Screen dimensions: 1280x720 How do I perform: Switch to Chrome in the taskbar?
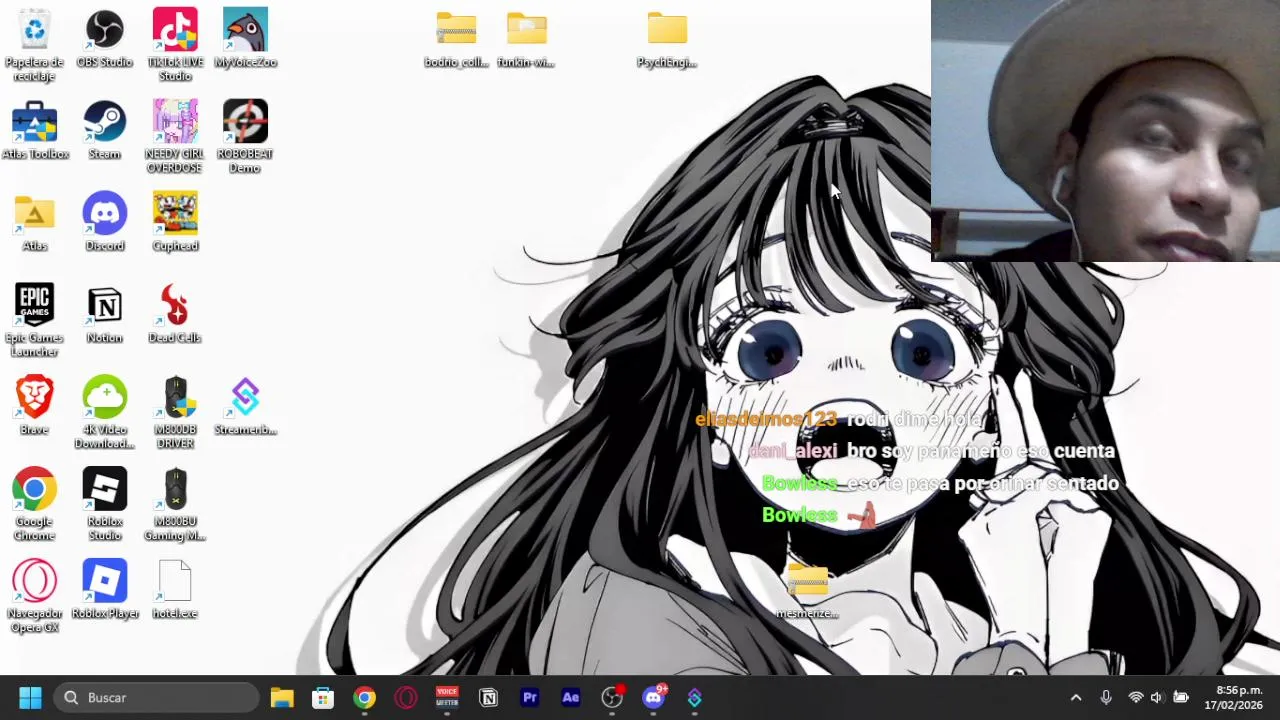click(x=364, y=697)
